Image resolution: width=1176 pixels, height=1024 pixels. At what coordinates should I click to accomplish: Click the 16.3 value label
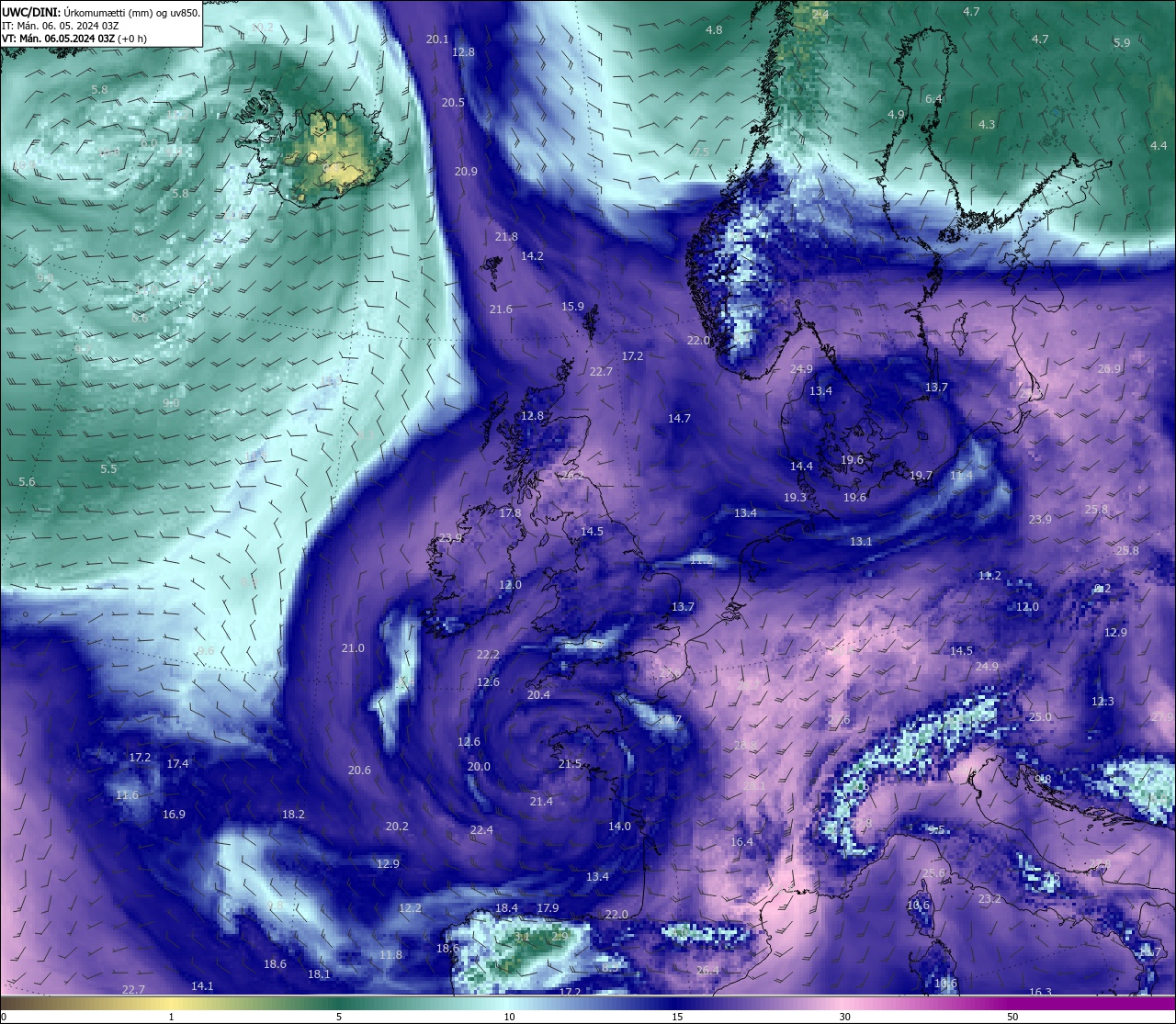pos(1040,993)
